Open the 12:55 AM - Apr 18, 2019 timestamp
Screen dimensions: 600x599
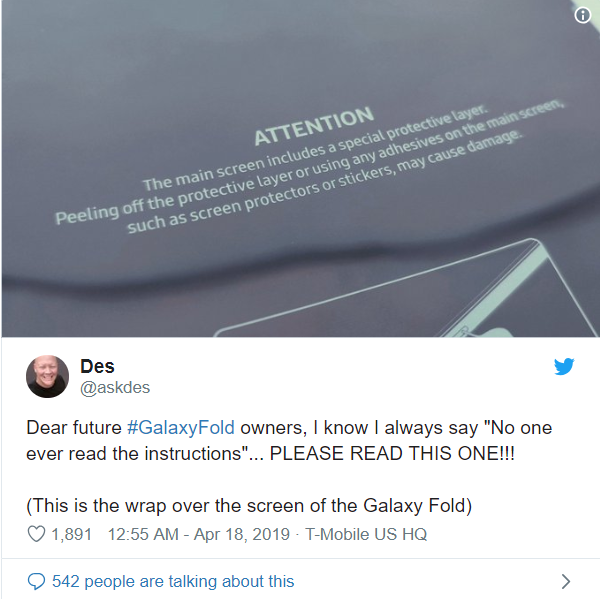point(199,534)
